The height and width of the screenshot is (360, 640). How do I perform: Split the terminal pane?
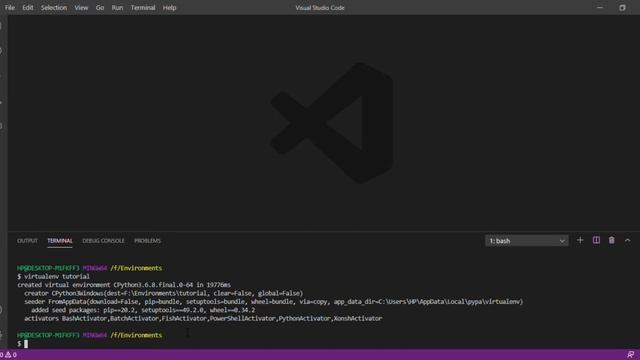click(x=596, y=240)
